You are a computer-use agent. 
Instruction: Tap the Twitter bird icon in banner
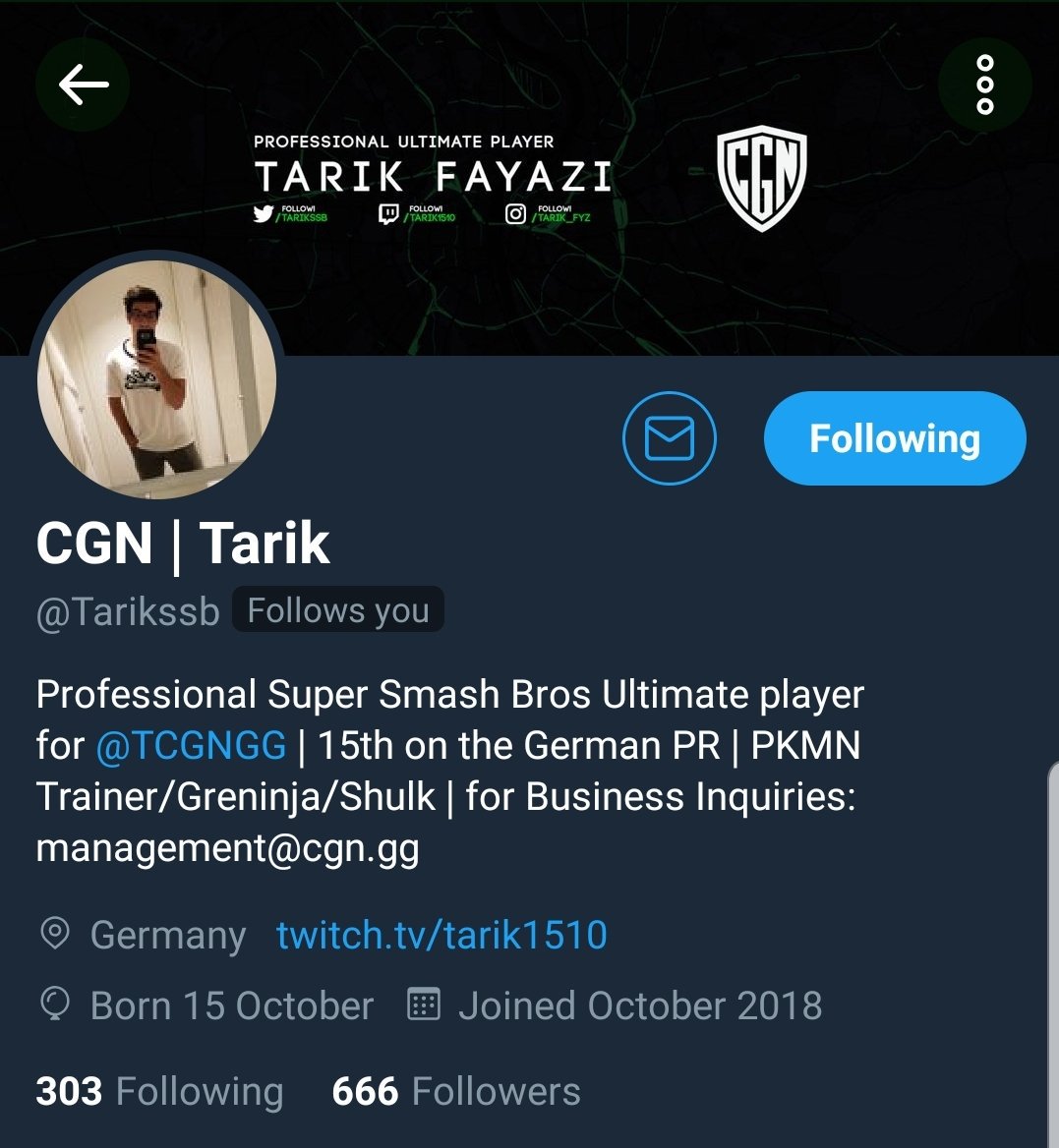coord(263,214)
